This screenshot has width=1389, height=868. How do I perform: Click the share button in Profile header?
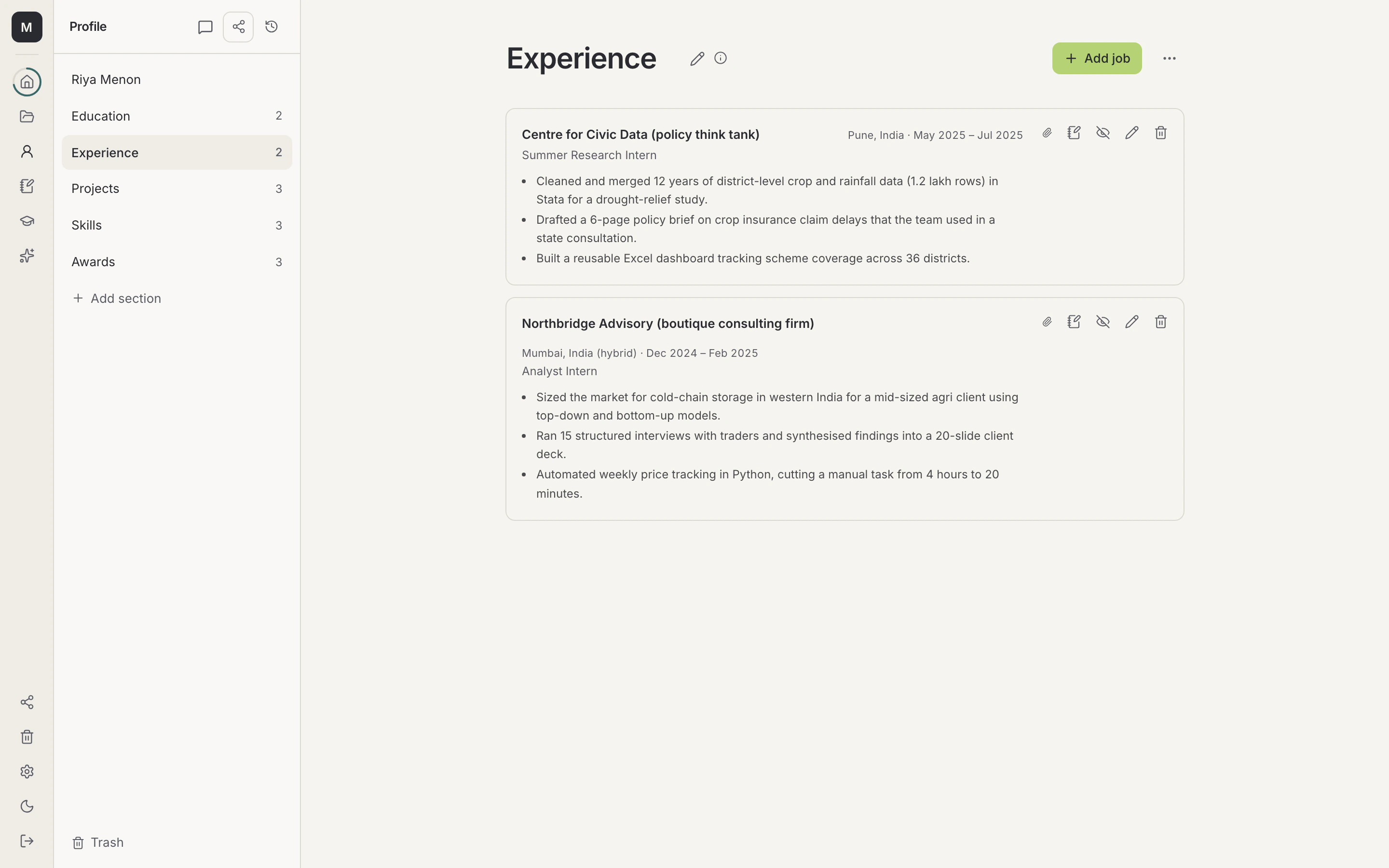tap(238, 27)
